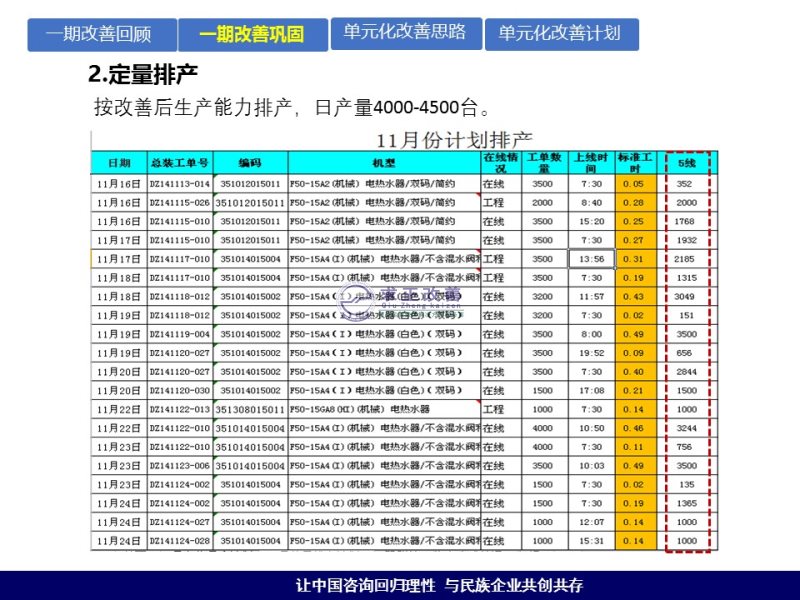Click the 13:56 上线时间 cell
The image size is (800, 600).
click(591, 259)
